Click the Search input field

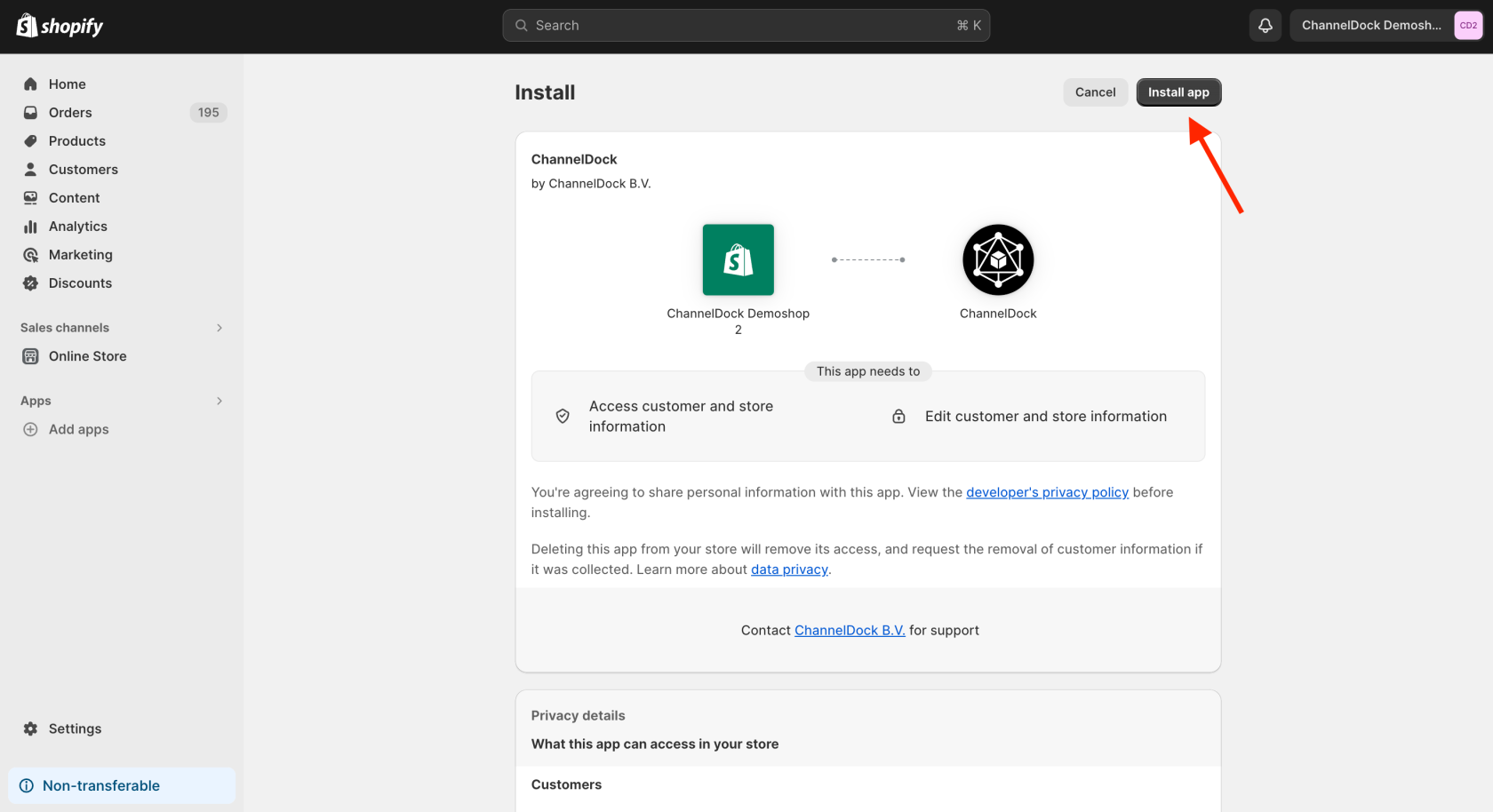tap(746, 26)
